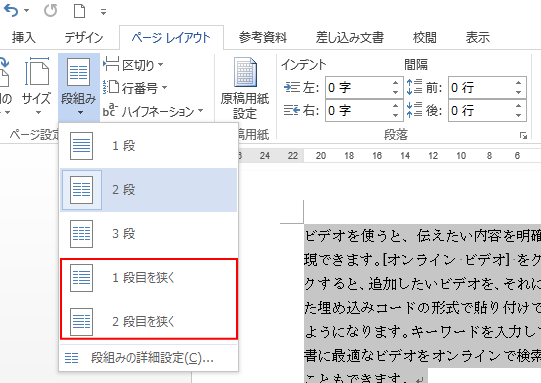
Task: Switch to the 挿入 tab
Action: tap(23, 37)
